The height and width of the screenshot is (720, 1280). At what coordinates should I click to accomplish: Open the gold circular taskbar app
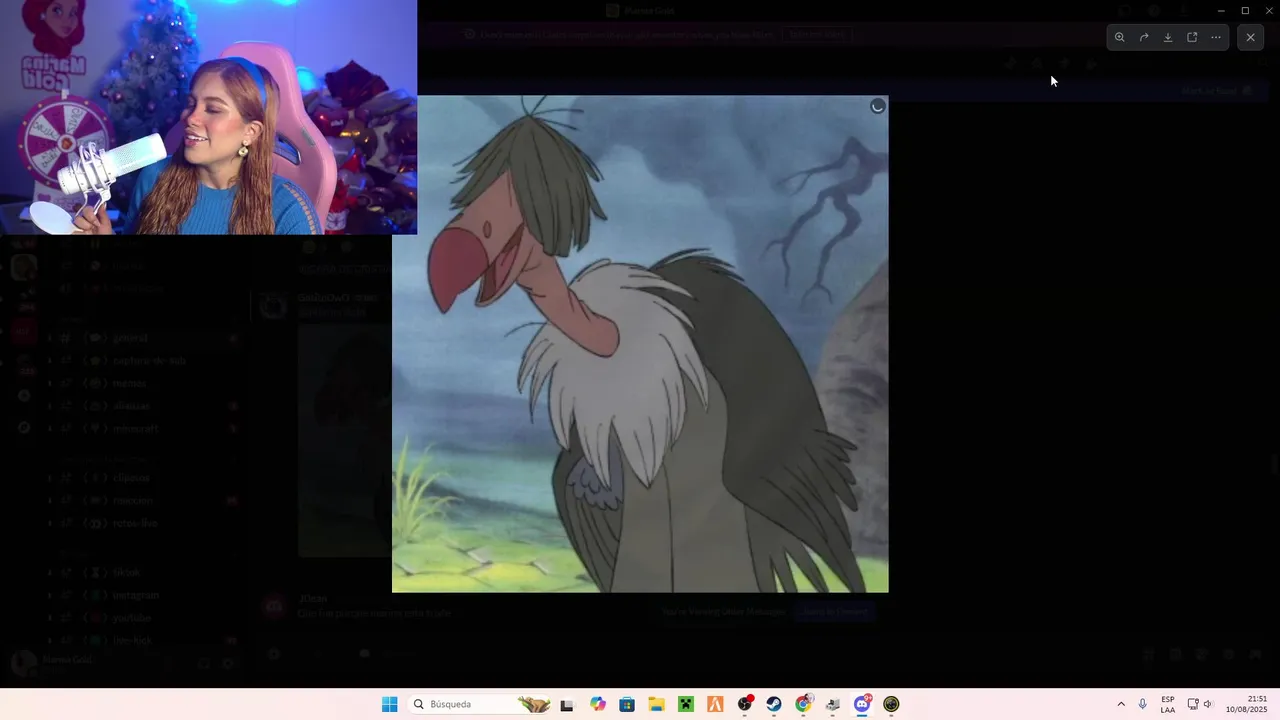point(892,704)
